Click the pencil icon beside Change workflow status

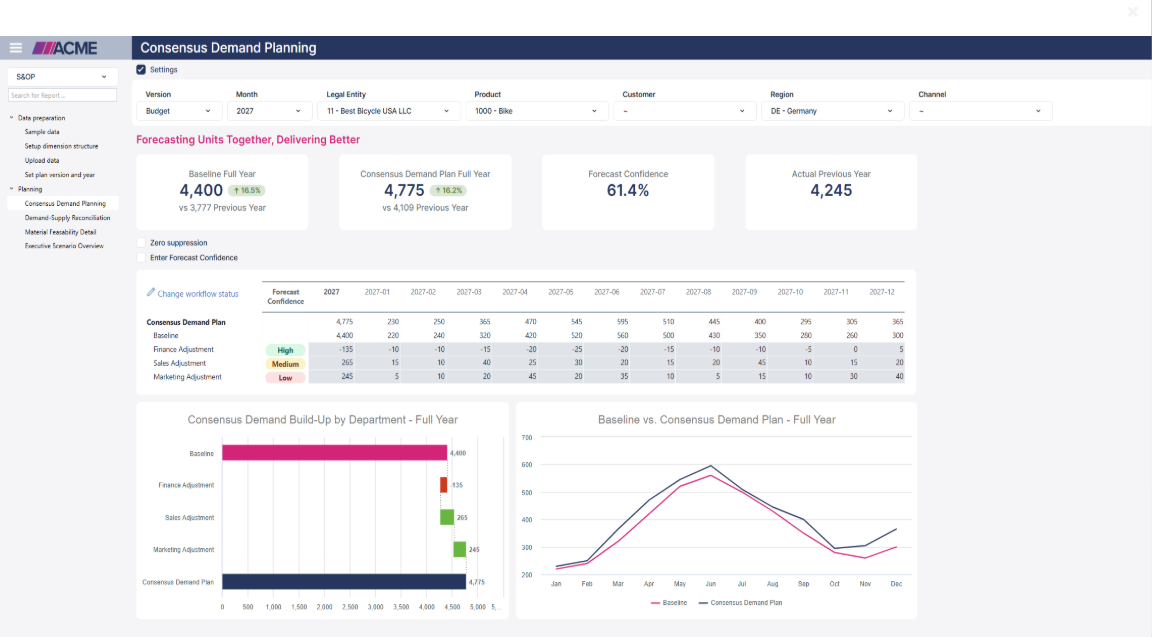click(x=151, y=292)
